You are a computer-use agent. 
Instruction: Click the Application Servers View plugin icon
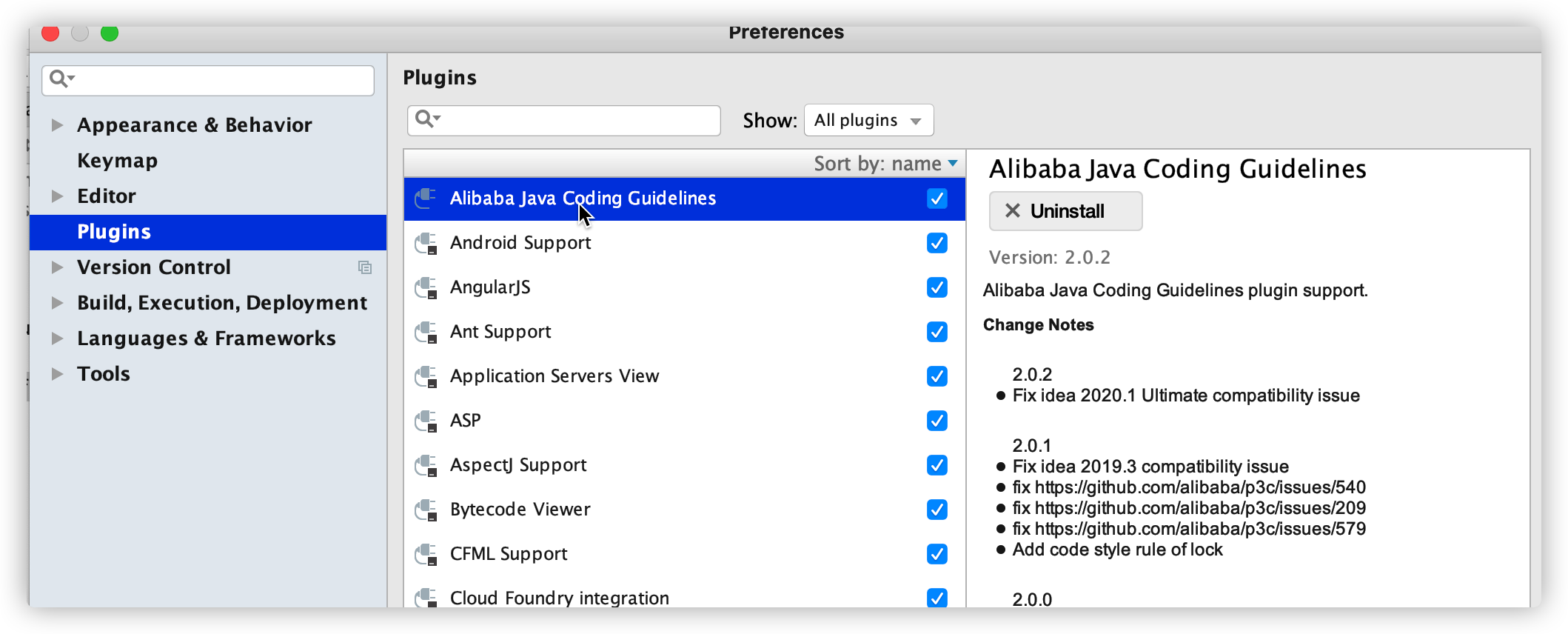[x=426, y=376]
